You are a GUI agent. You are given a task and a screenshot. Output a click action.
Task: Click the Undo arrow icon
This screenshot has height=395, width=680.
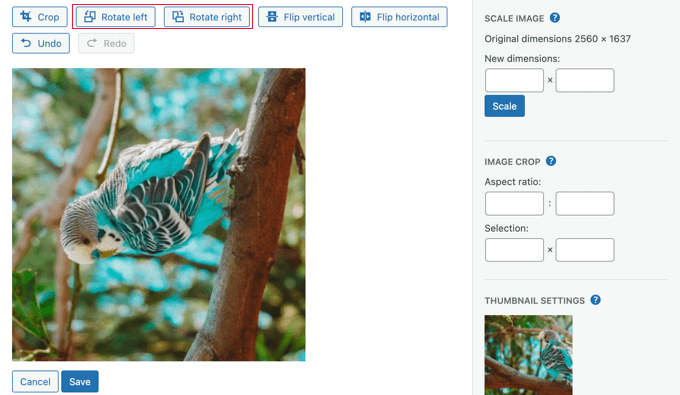point(26,43)
